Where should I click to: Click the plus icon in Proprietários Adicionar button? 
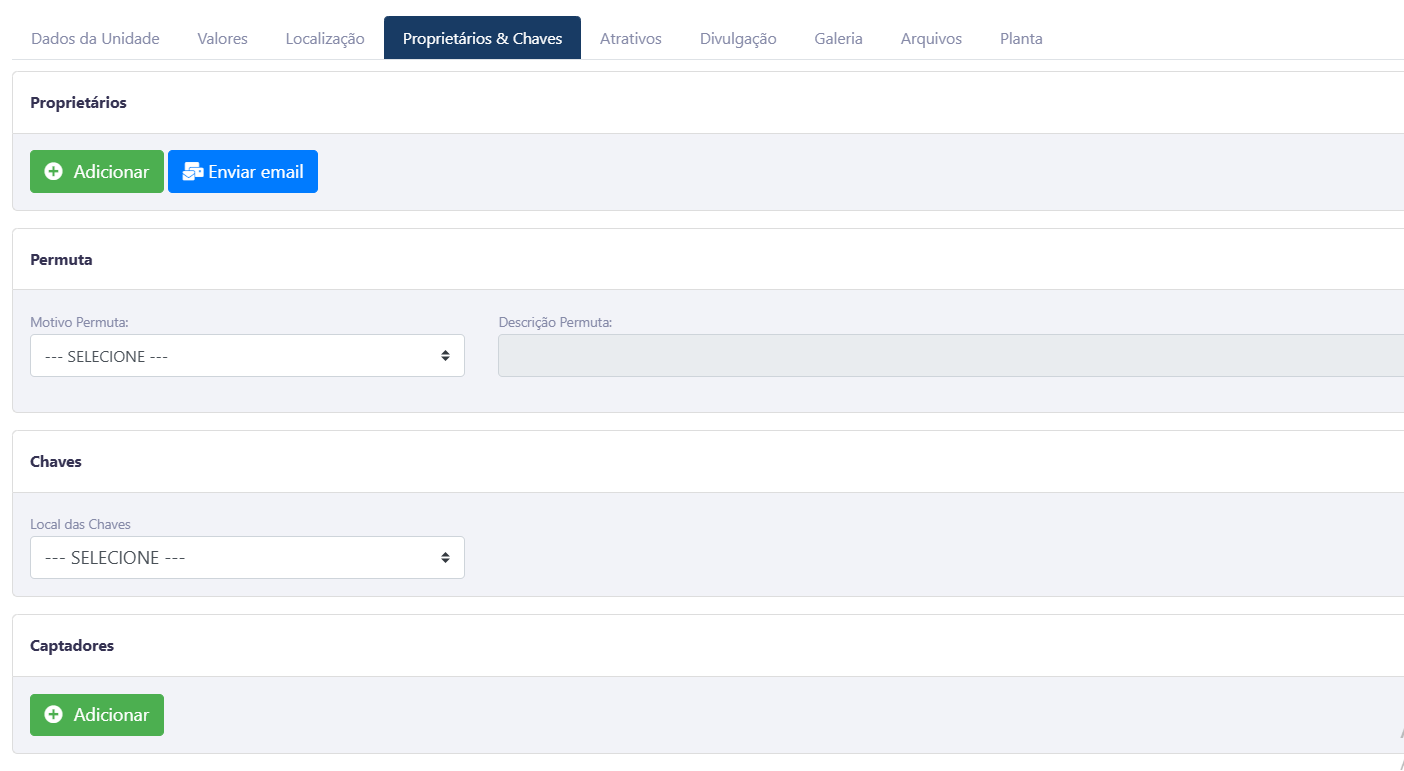click(x=54, y=172)
